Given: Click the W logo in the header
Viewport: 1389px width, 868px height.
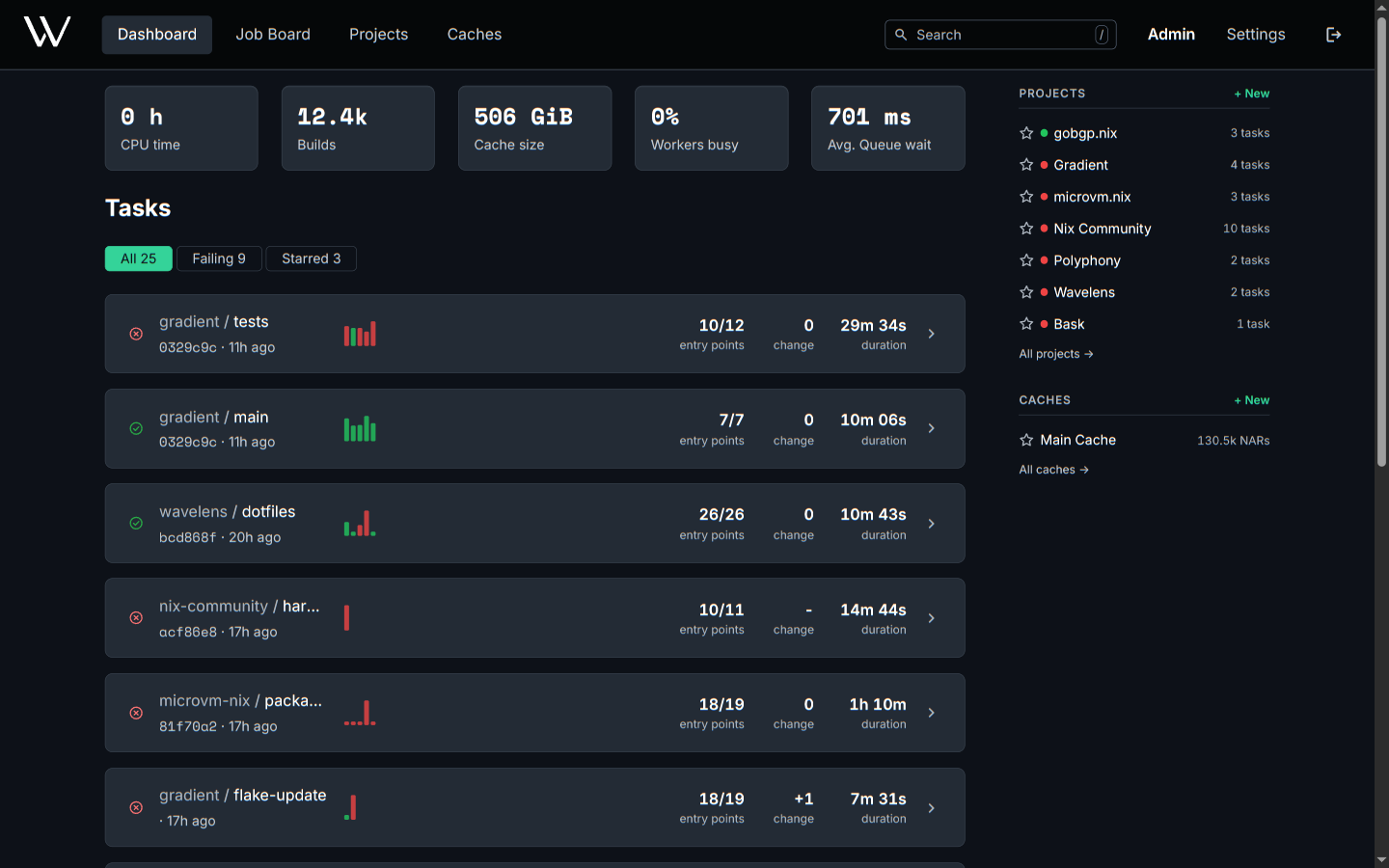Looking at the screenshot, I should click(x=47, y=32).
